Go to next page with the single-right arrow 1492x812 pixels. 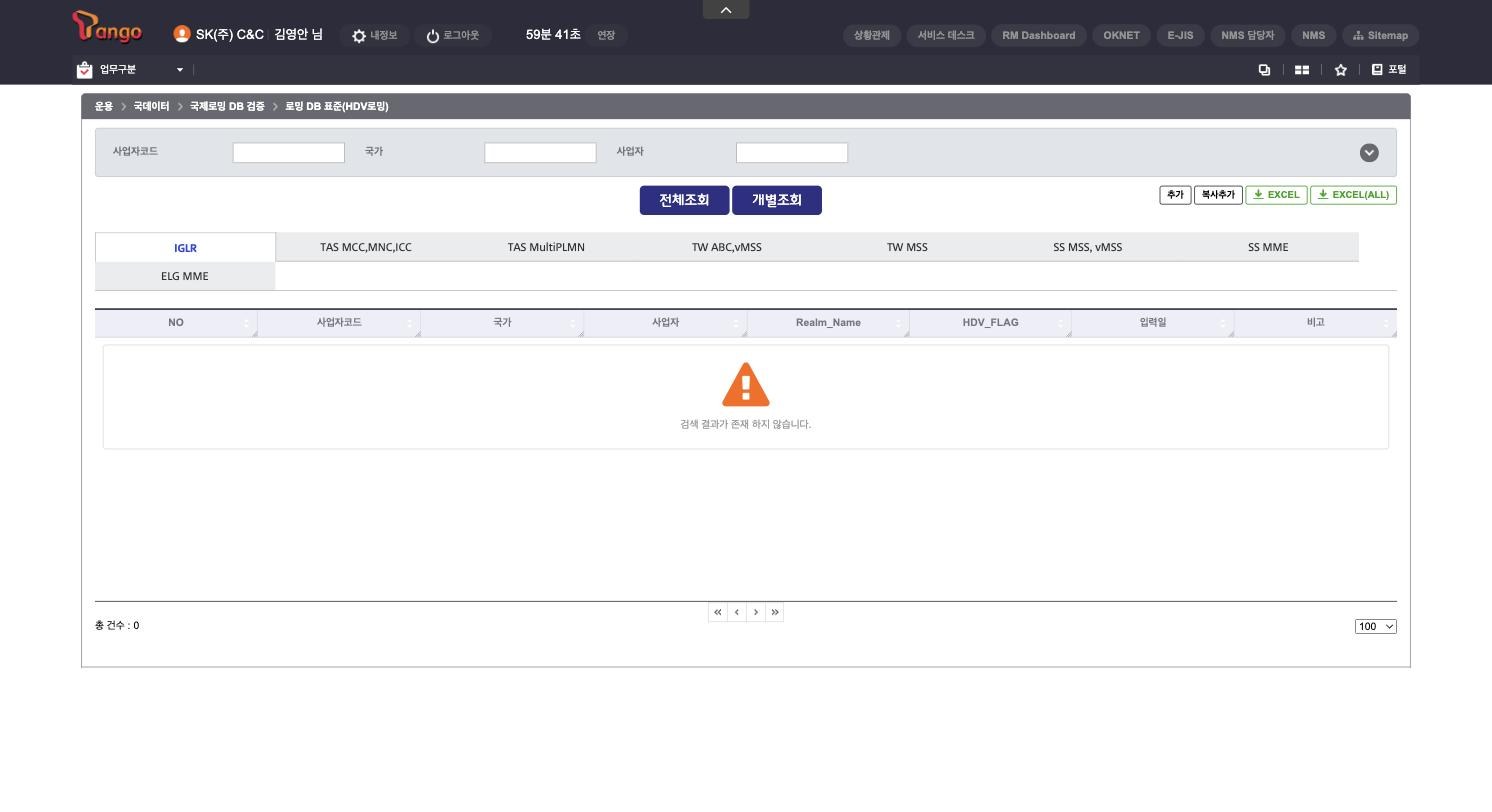[x=755, y=612]
